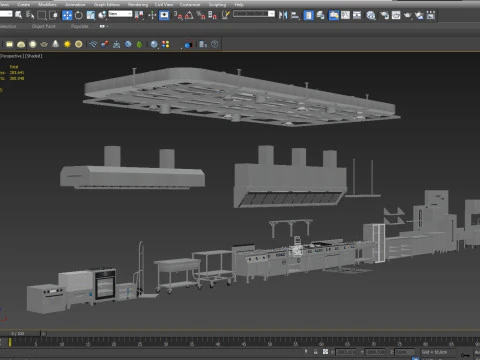Switch to the Populate ribbon tab

pos(79,26)
